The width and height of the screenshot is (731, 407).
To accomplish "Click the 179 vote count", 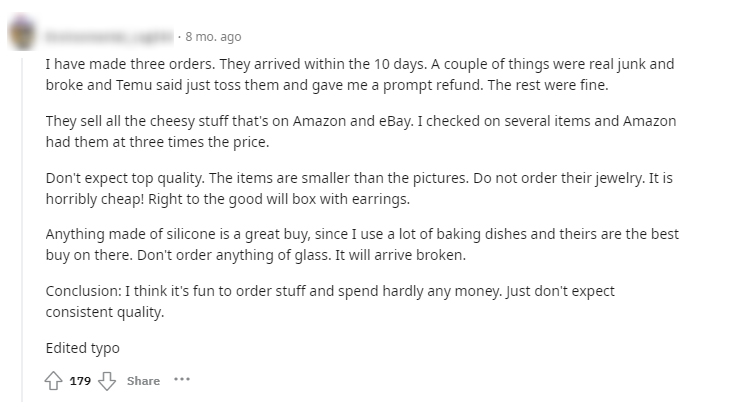I will pyautogui.click(x=80, y=381).
